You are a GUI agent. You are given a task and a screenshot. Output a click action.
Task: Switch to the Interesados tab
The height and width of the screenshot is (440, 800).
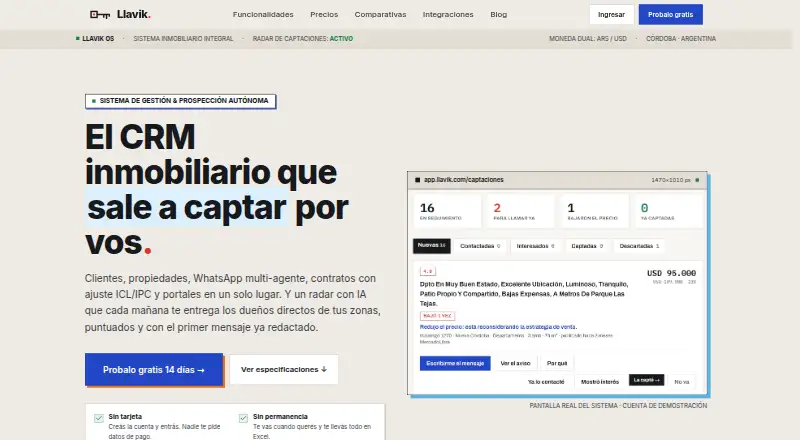pos(535,246)
